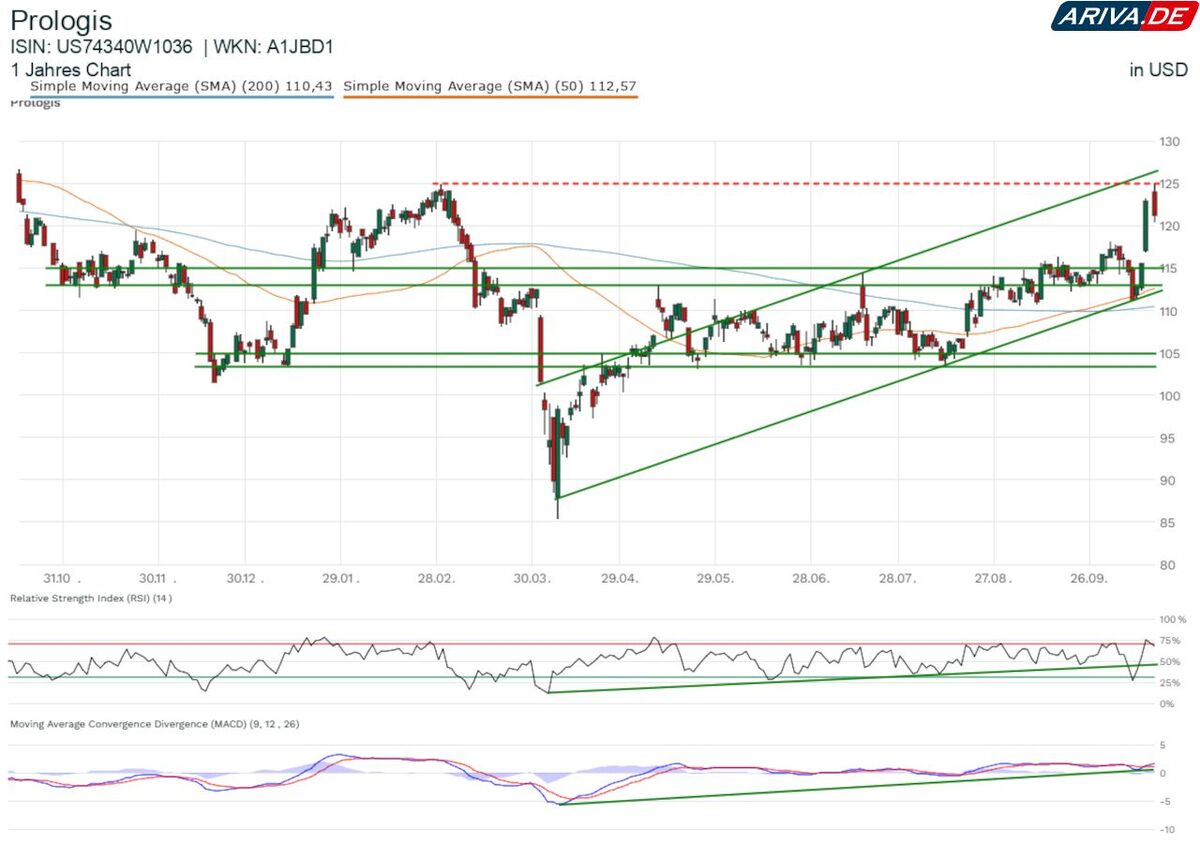Screen dimensions: 1200x843
Task: Click the 105 price axis label
Action: point(1170,354)
